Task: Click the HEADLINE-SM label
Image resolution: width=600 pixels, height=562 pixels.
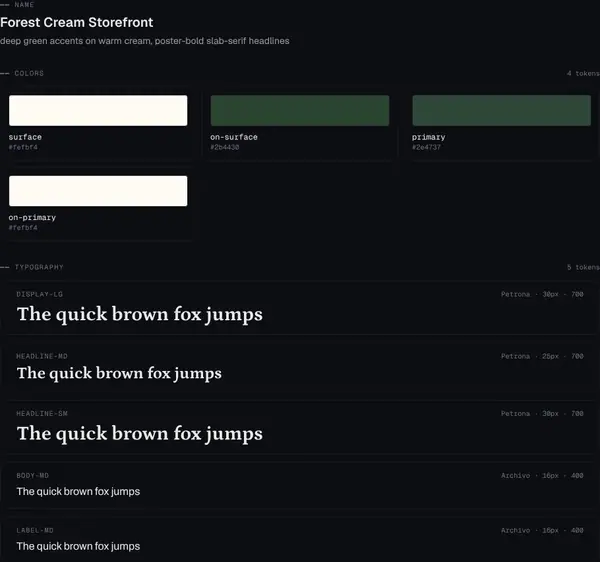Action: click(42, 414)
